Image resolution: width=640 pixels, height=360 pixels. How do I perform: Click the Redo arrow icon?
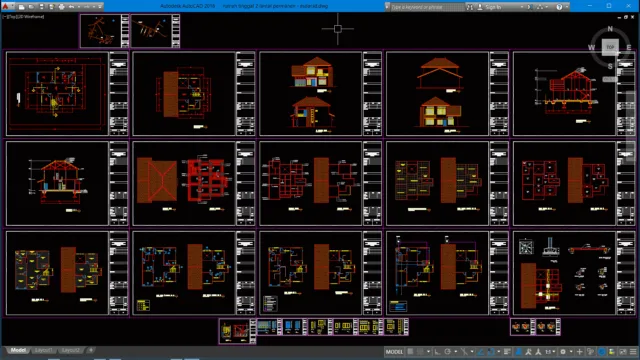click(x=87, y=7)
